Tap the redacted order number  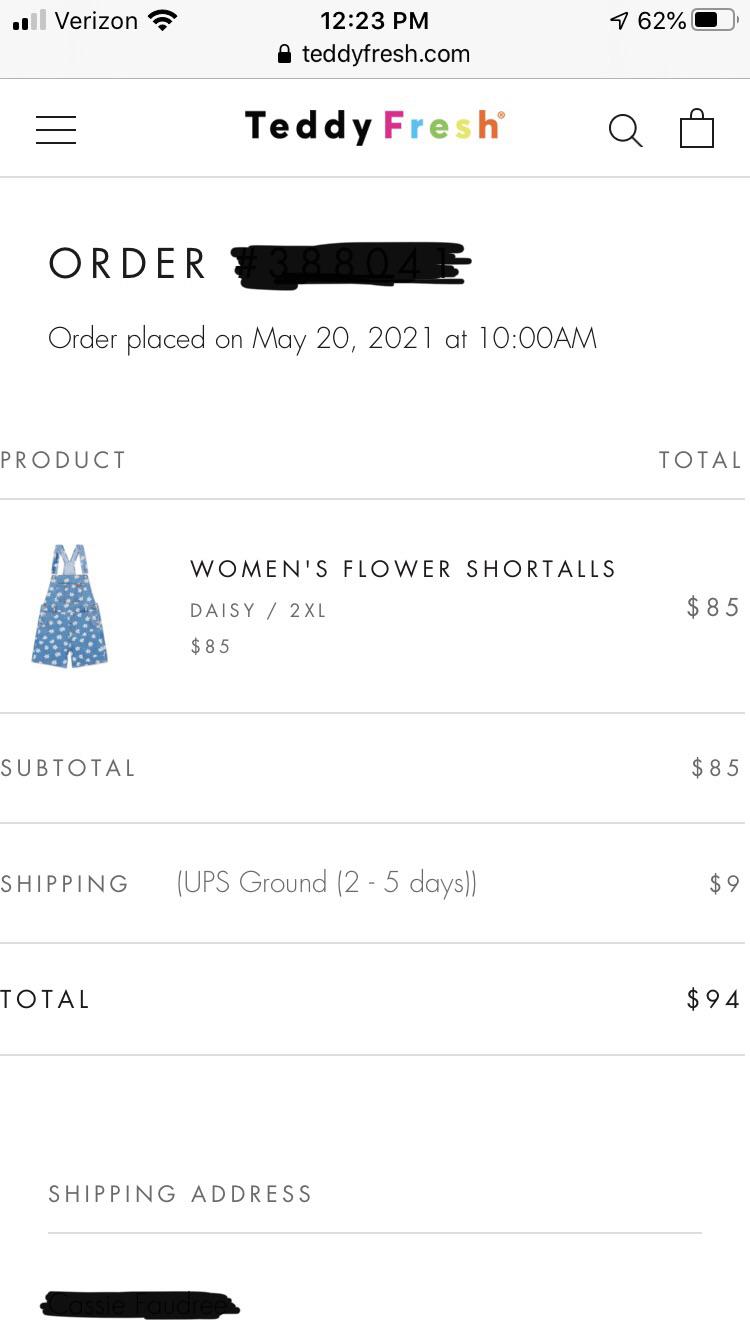tap(350, 264)
